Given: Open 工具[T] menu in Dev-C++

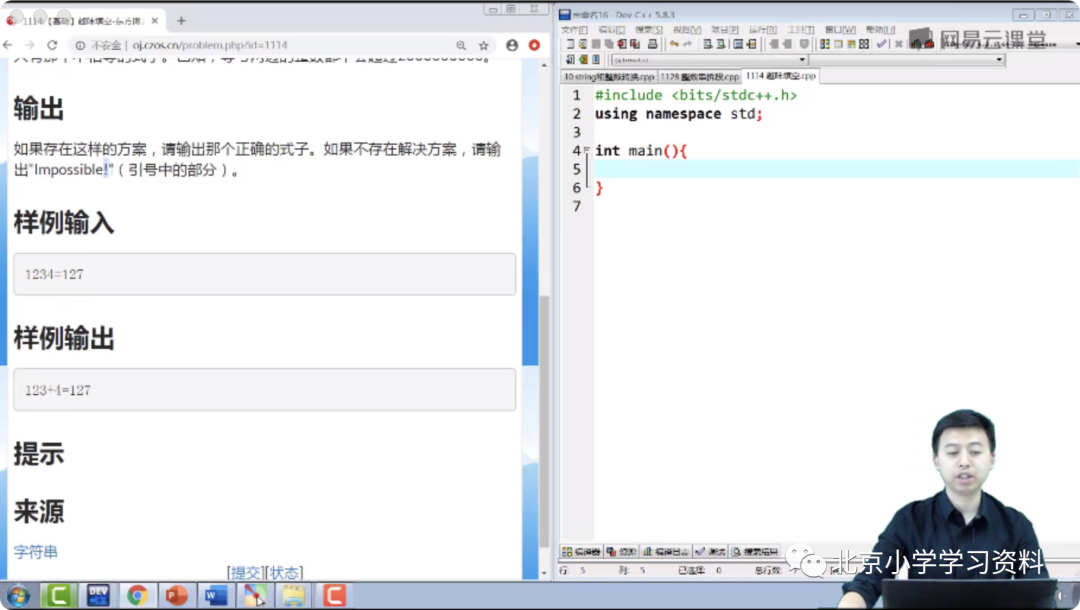Looking at the screenshot, I should click(800, 30).
